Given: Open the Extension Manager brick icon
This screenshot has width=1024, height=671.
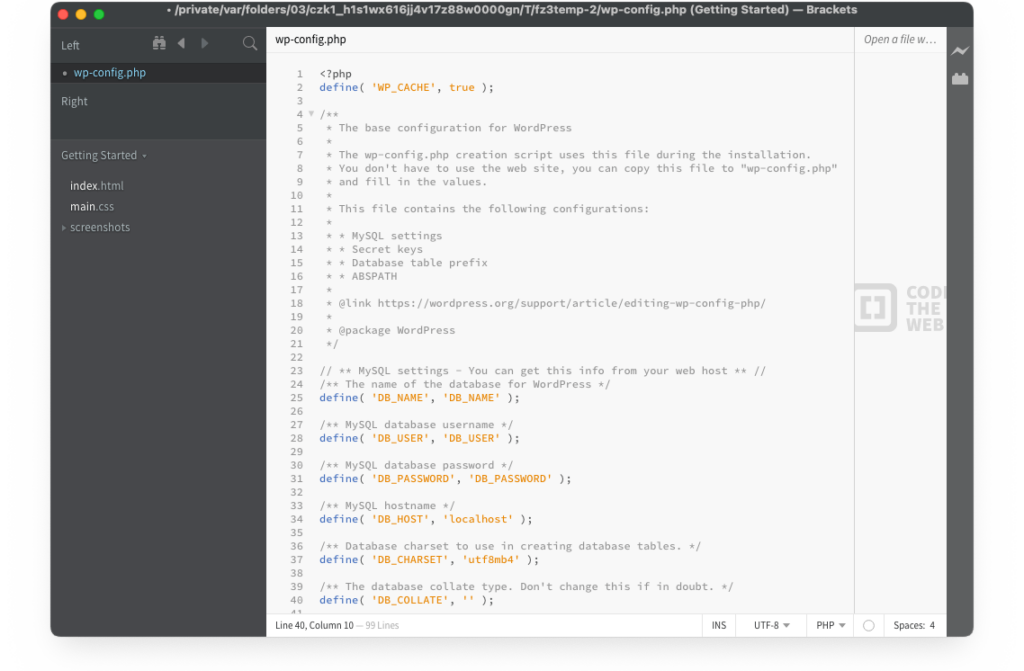Looking at the screenshot, I should [x=959, y=78].
